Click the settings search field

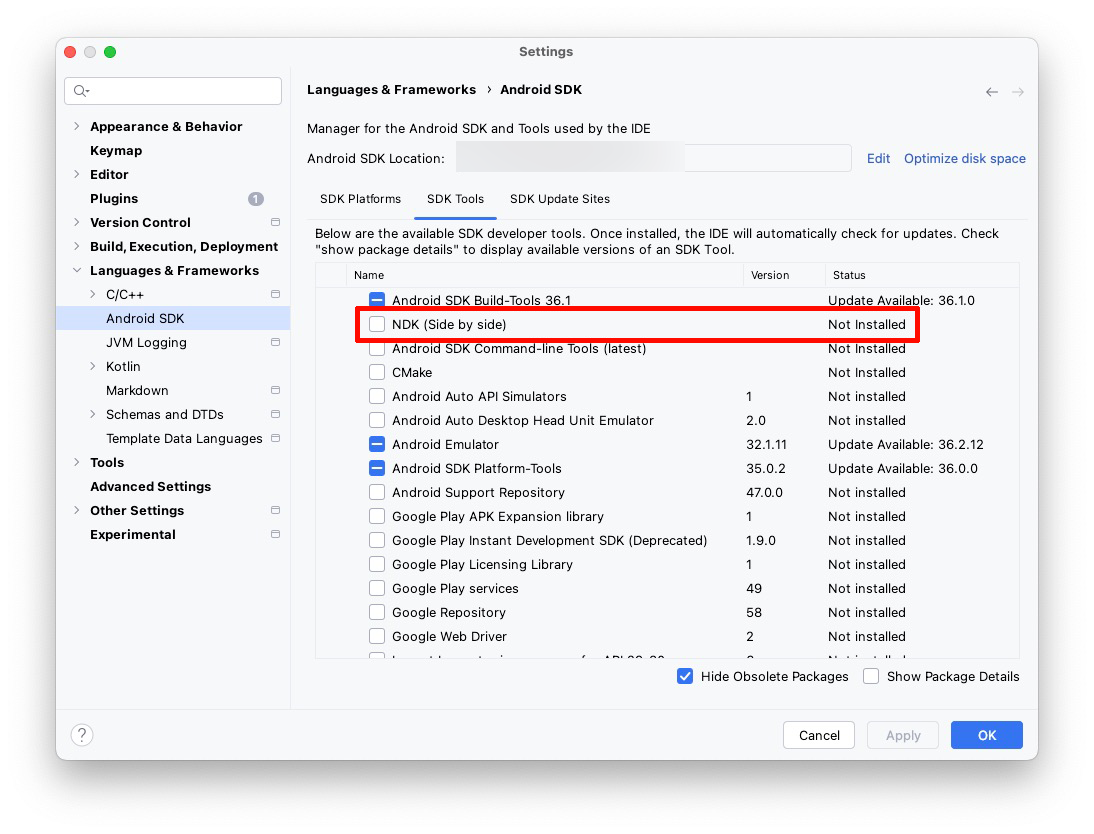[x=173, y=91]
